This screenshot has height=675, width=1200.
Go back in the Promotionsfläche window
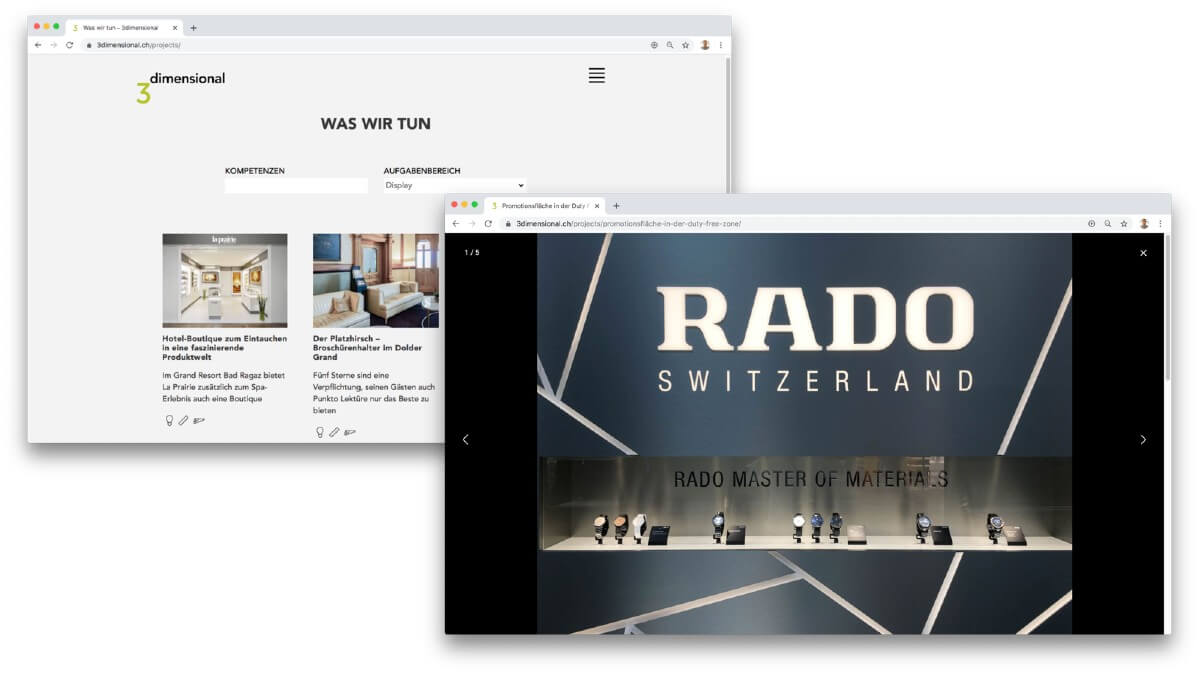(456, 223)
